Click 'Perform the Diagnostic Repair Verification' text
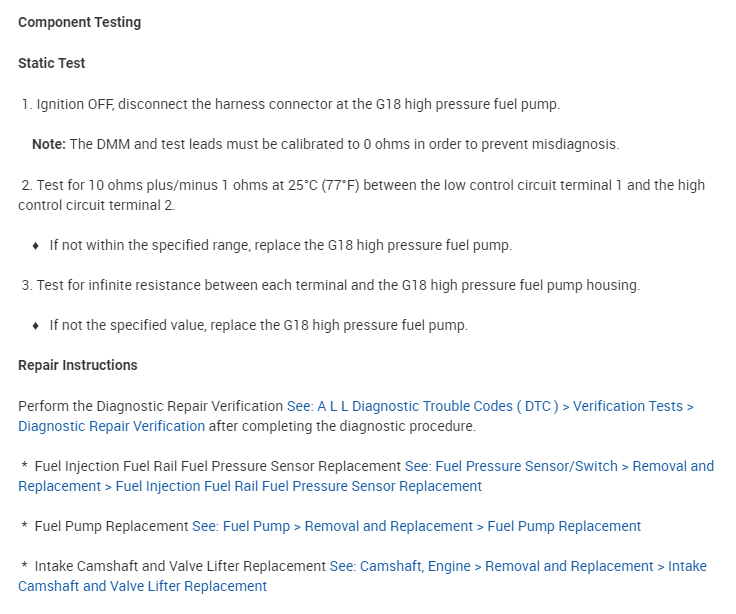736x614 pixels. 150,406
